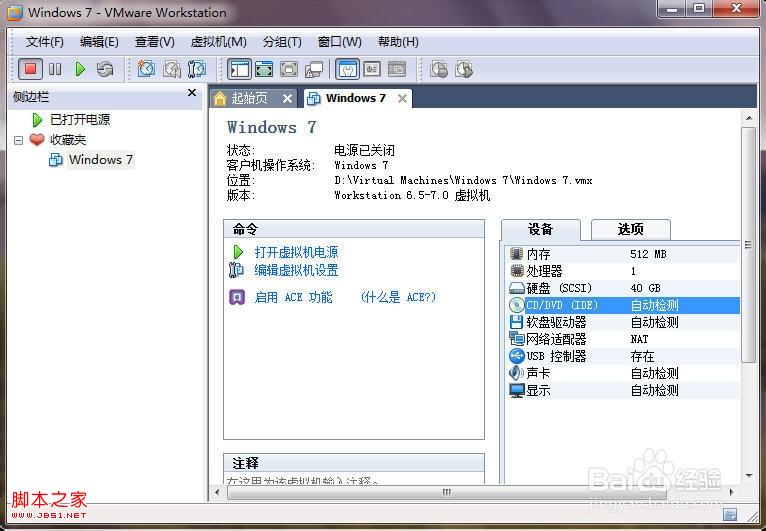Click 启用 ACE 功能 link
Image resolution: width=766 pixels, height=531 pixels.
[294, 297]
